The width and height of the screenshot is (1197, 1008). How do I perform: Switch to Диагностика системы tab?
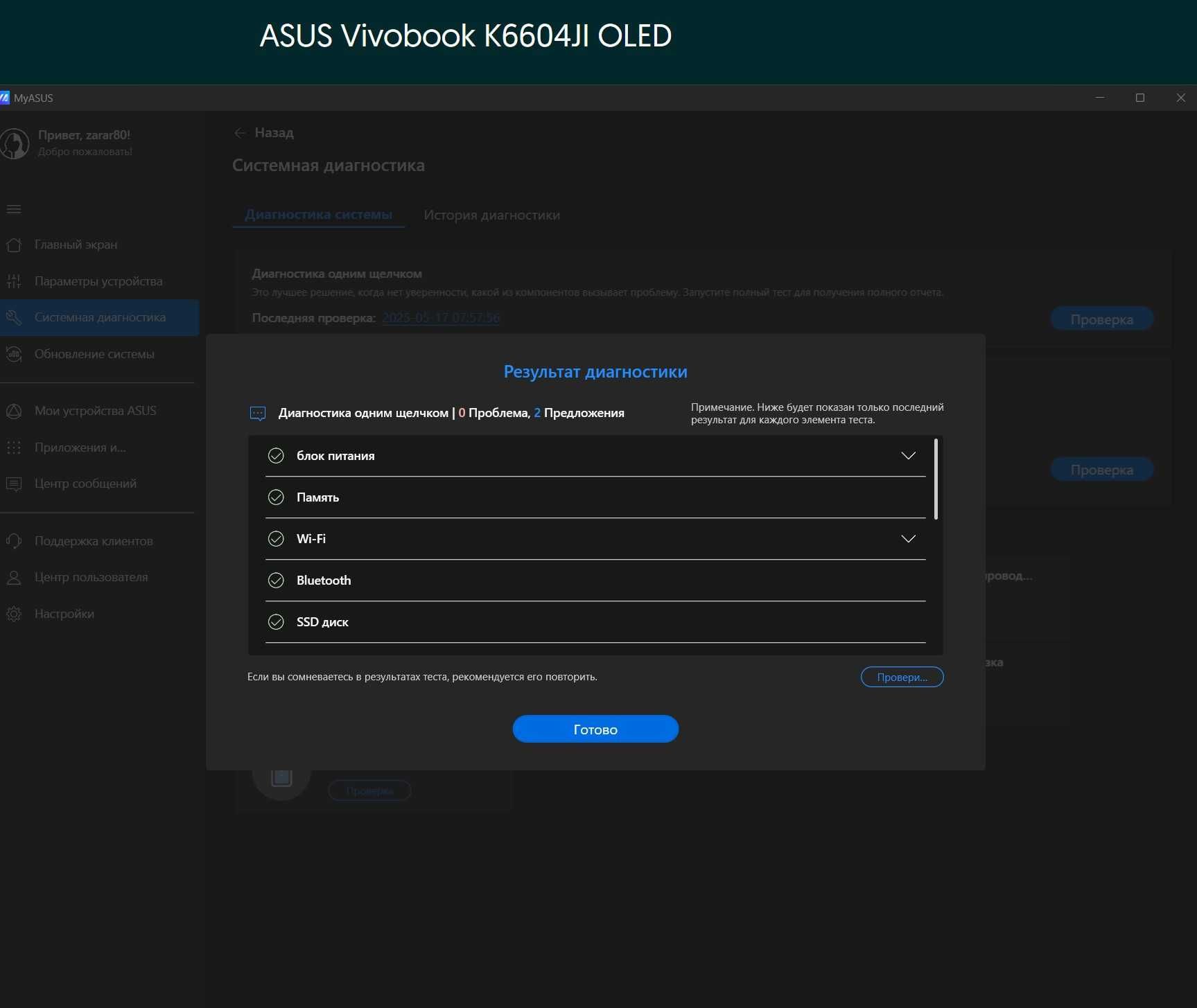coord(319,215)
